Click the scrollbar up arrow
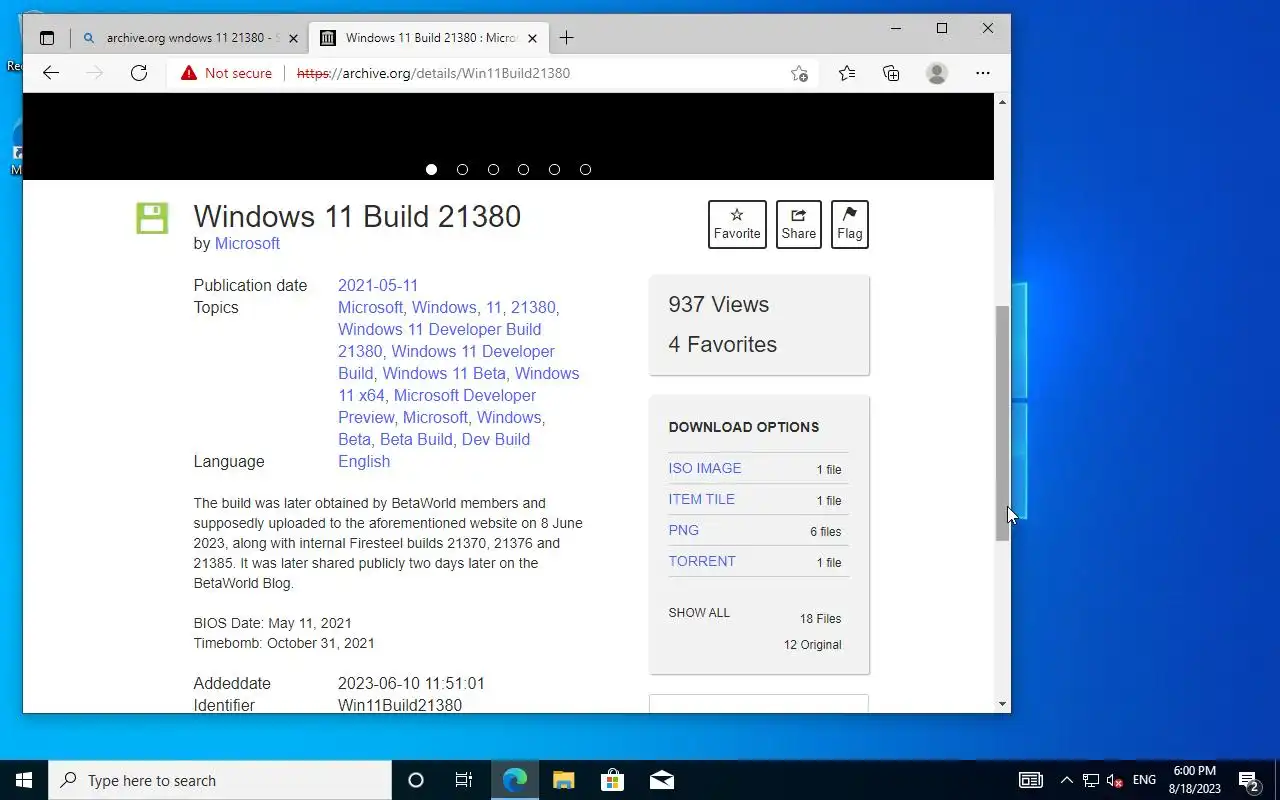This screenshot has height=800, width=1280. tap(1002, 102)
